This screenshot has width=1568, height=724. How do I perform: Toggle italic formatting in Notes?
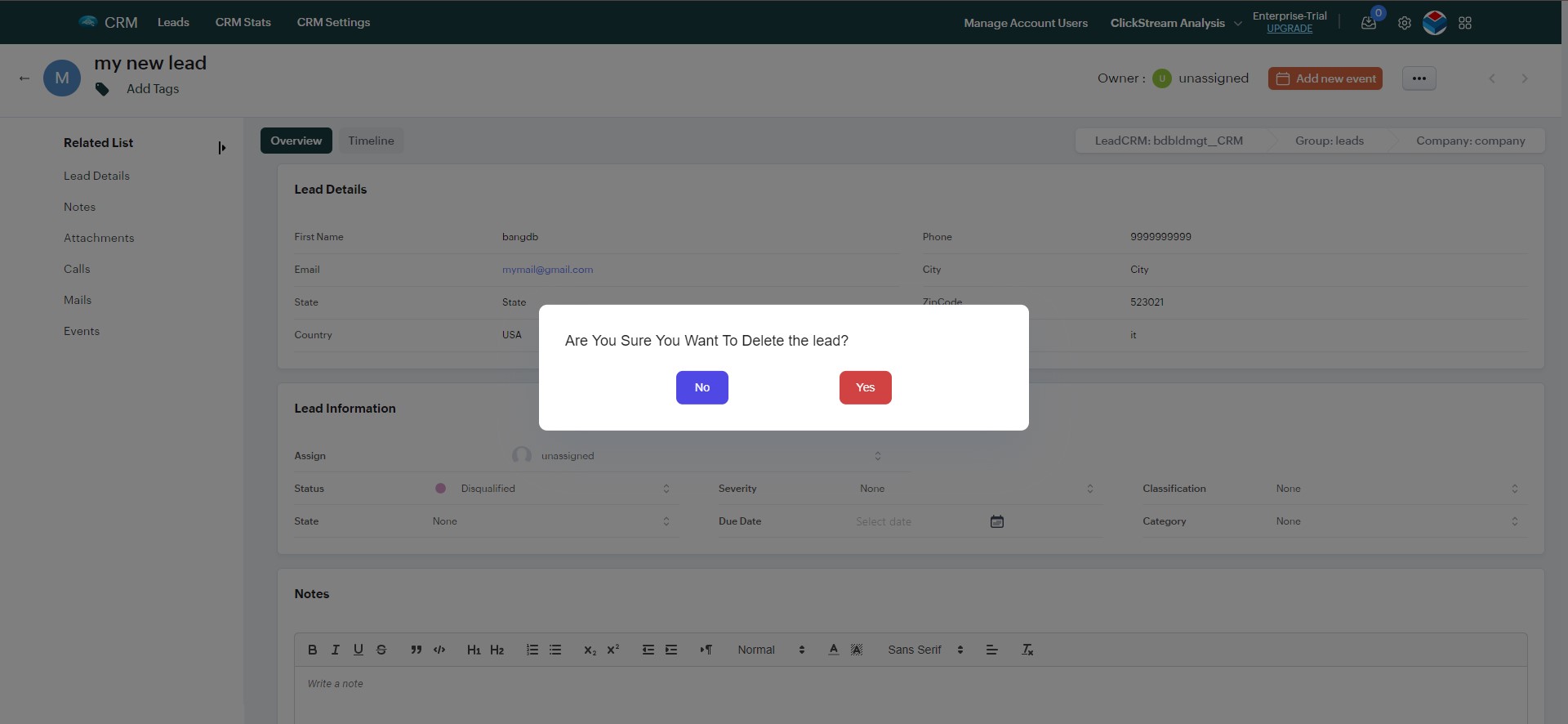click(x=335, y=650)
